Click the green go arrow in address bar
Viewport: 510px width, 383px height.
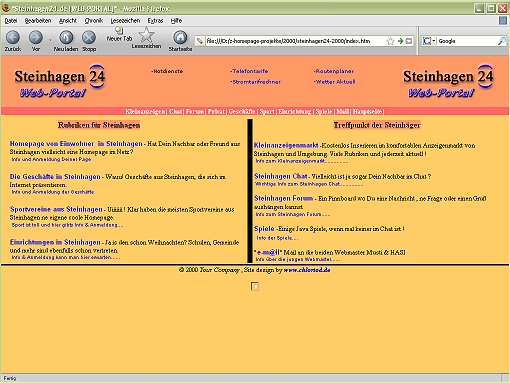pyautogui.click(x=400, y=41)
